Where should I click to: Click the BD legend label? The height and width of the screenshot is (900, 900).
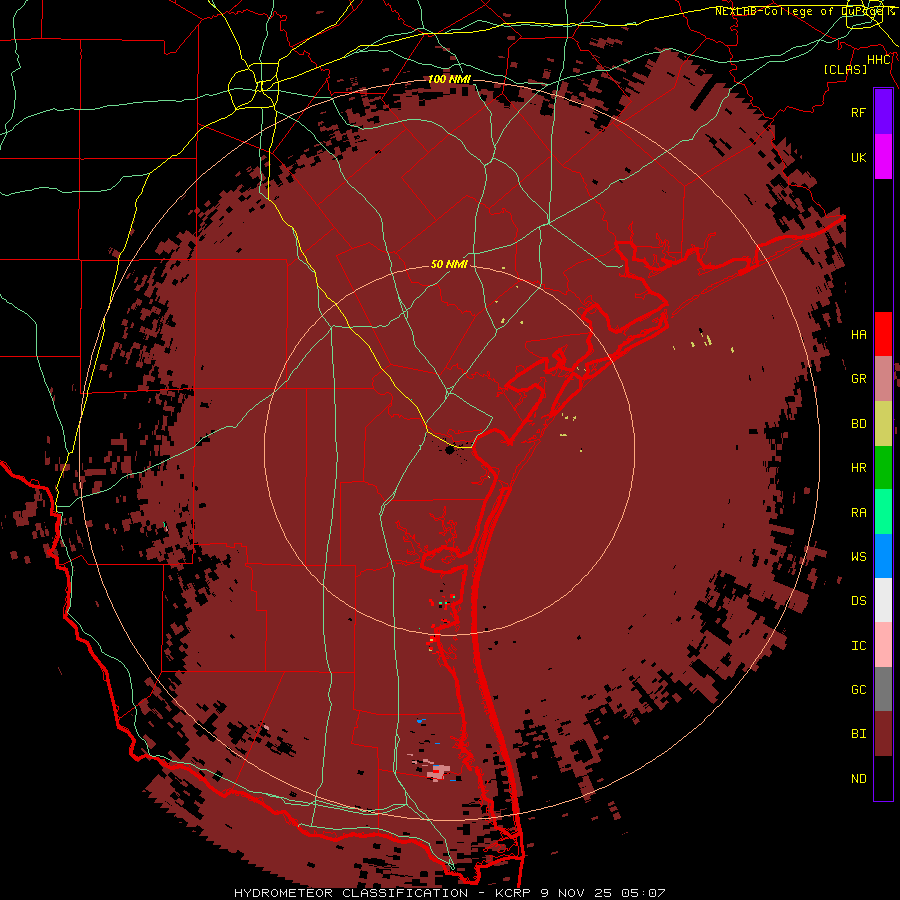pos(858,423)
